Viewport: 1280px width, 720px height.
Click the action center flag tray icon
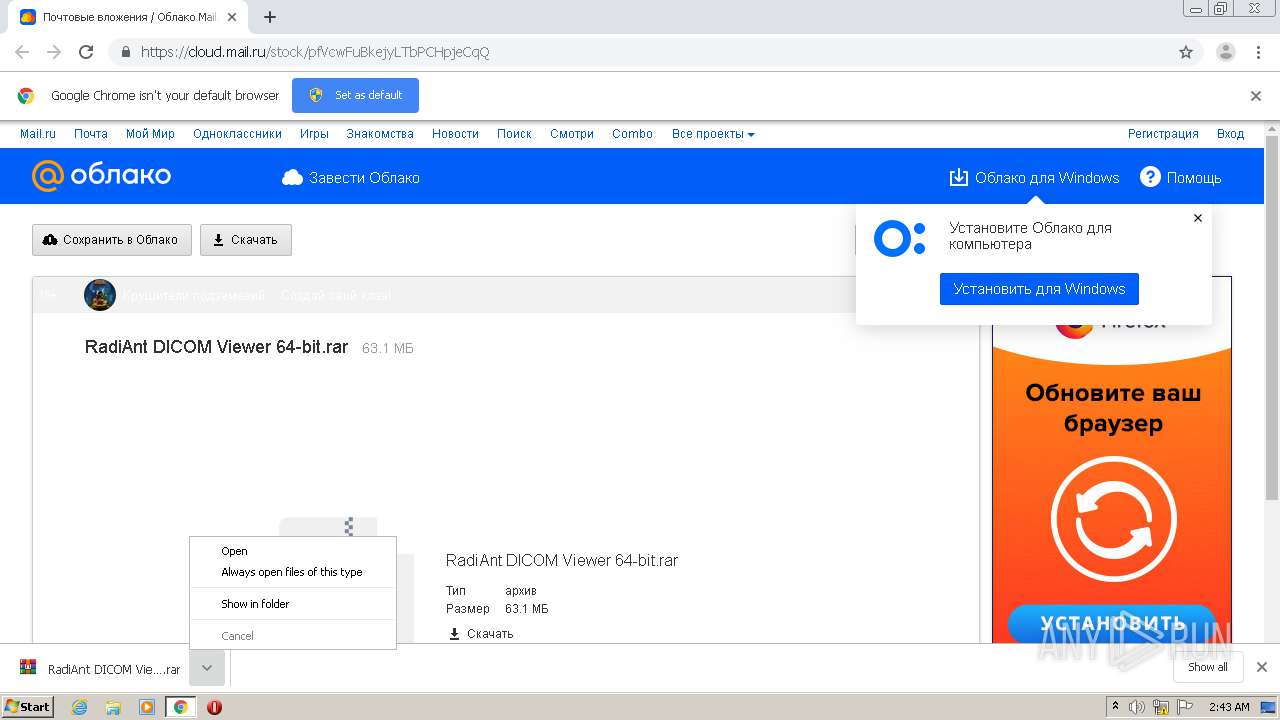pos(1184,707)
